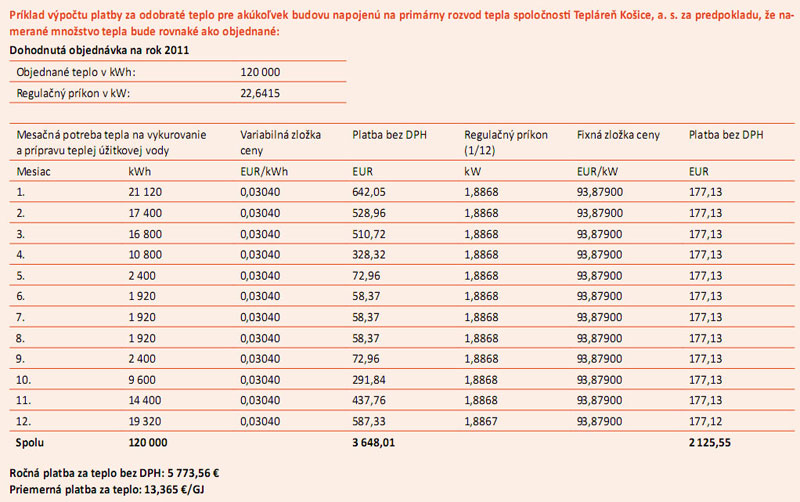The height and width of the screenshot is (502, 800).
Task: Click the "Fixná zložka ceny" column header
Action: [619, 133]
